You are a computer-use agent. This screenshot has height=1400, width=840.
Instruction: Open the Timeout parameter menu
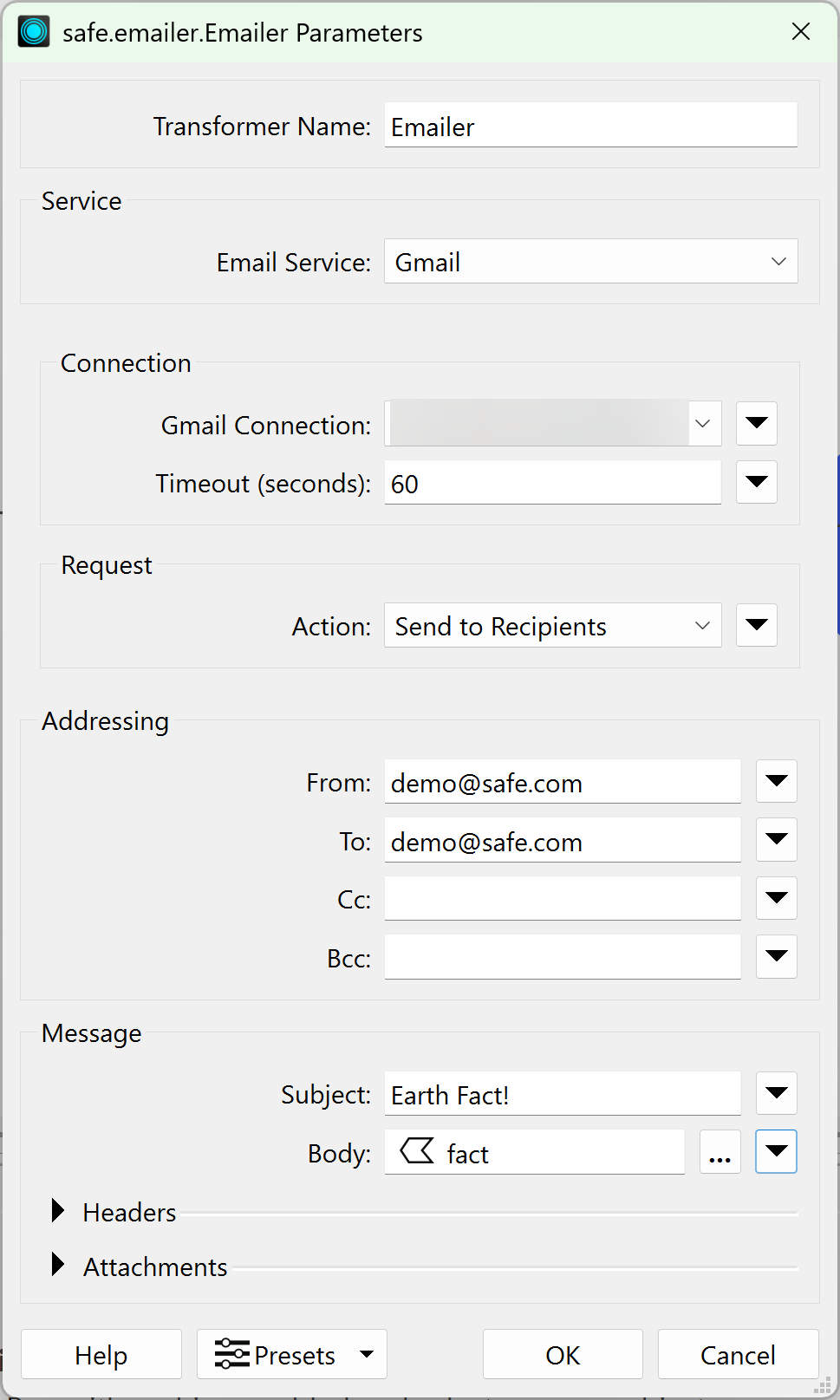point(755,482)
